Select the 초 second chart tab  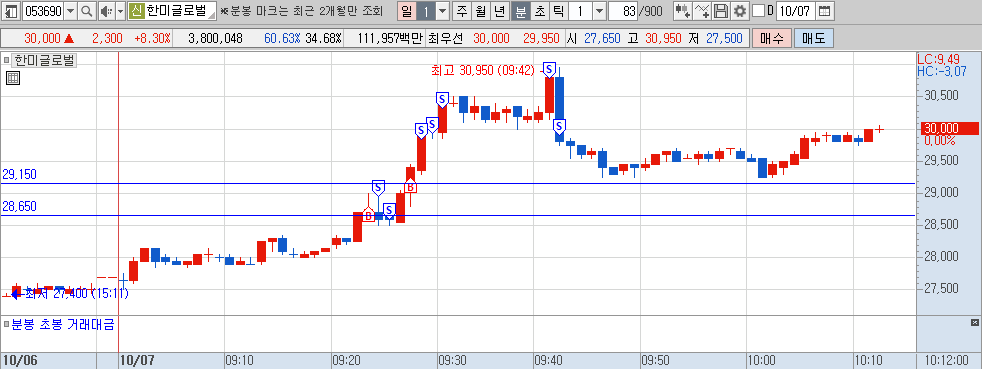pyautogui.click(x=539, y=11)
